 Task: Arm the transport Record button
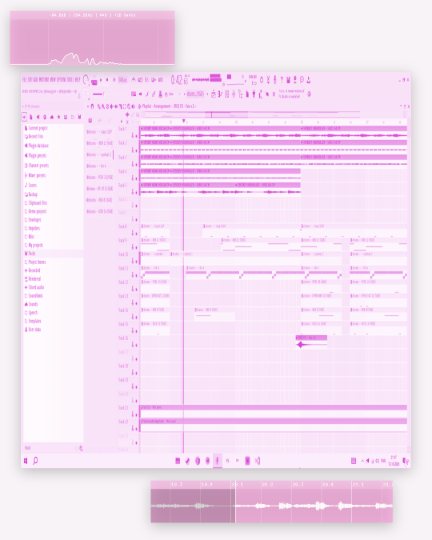114,80
